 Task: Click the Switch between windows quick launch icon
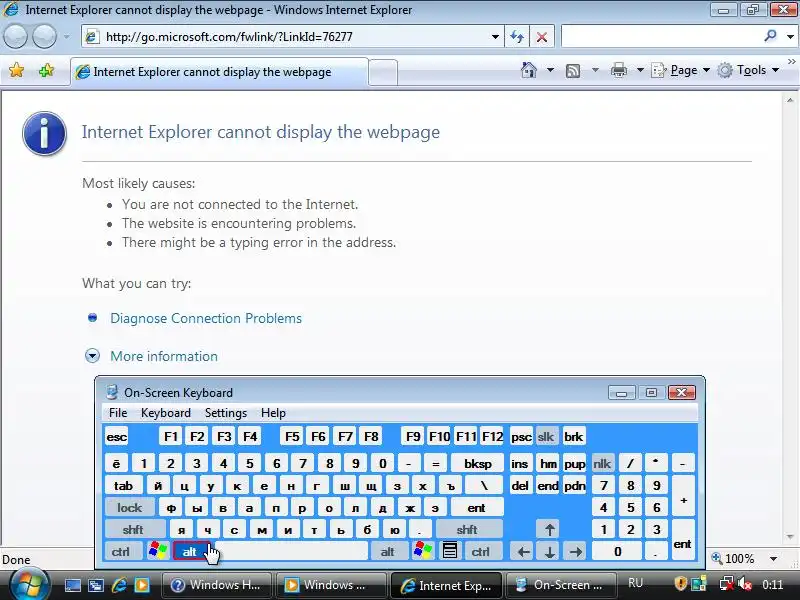pos(96,585)
